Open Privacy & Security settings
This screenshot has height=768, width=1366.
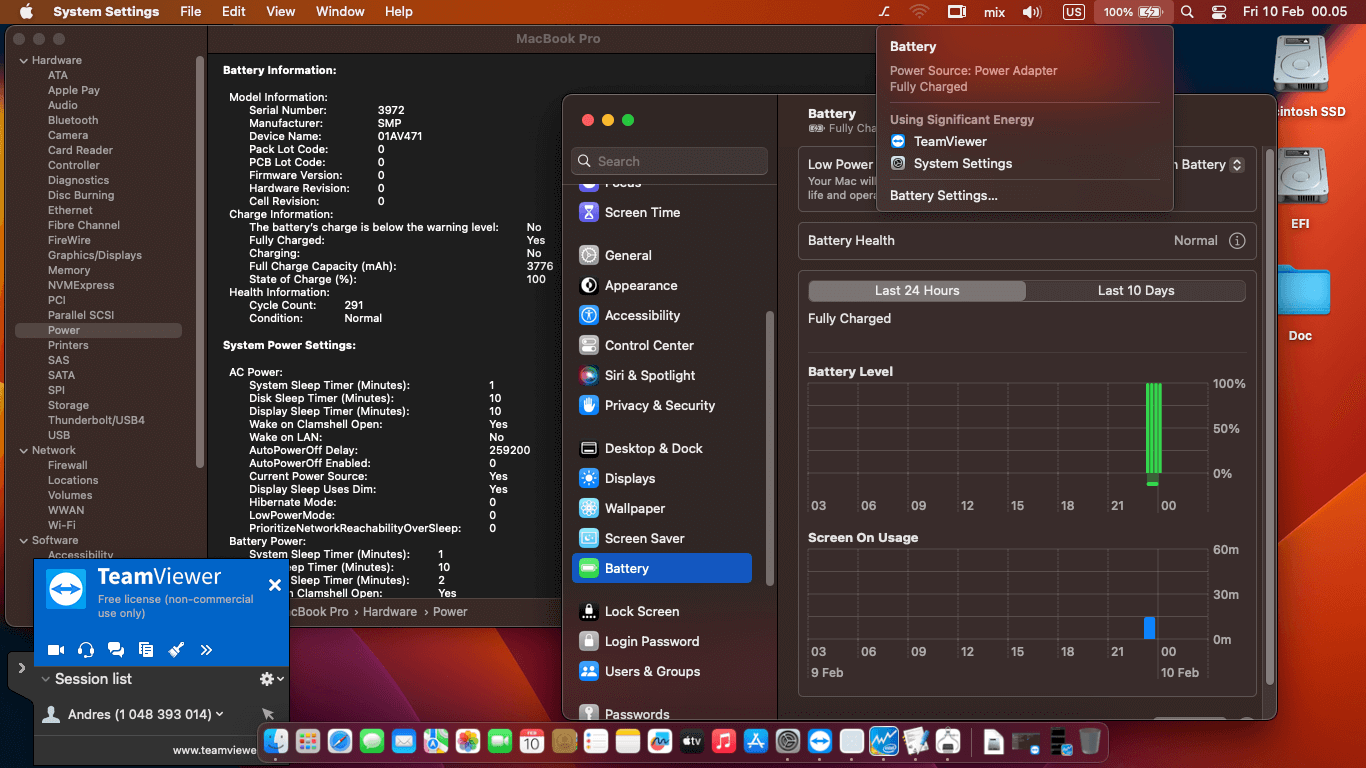click(x=662, y=406)
